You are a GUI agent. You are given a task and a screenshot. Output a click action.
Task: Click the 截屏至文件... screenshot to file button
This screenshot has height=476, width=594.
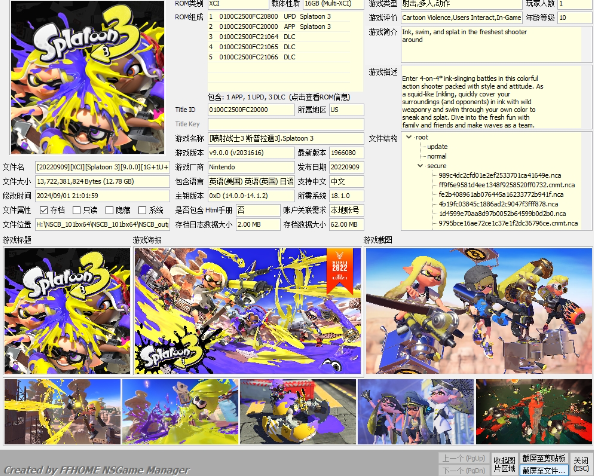point(544,470)
